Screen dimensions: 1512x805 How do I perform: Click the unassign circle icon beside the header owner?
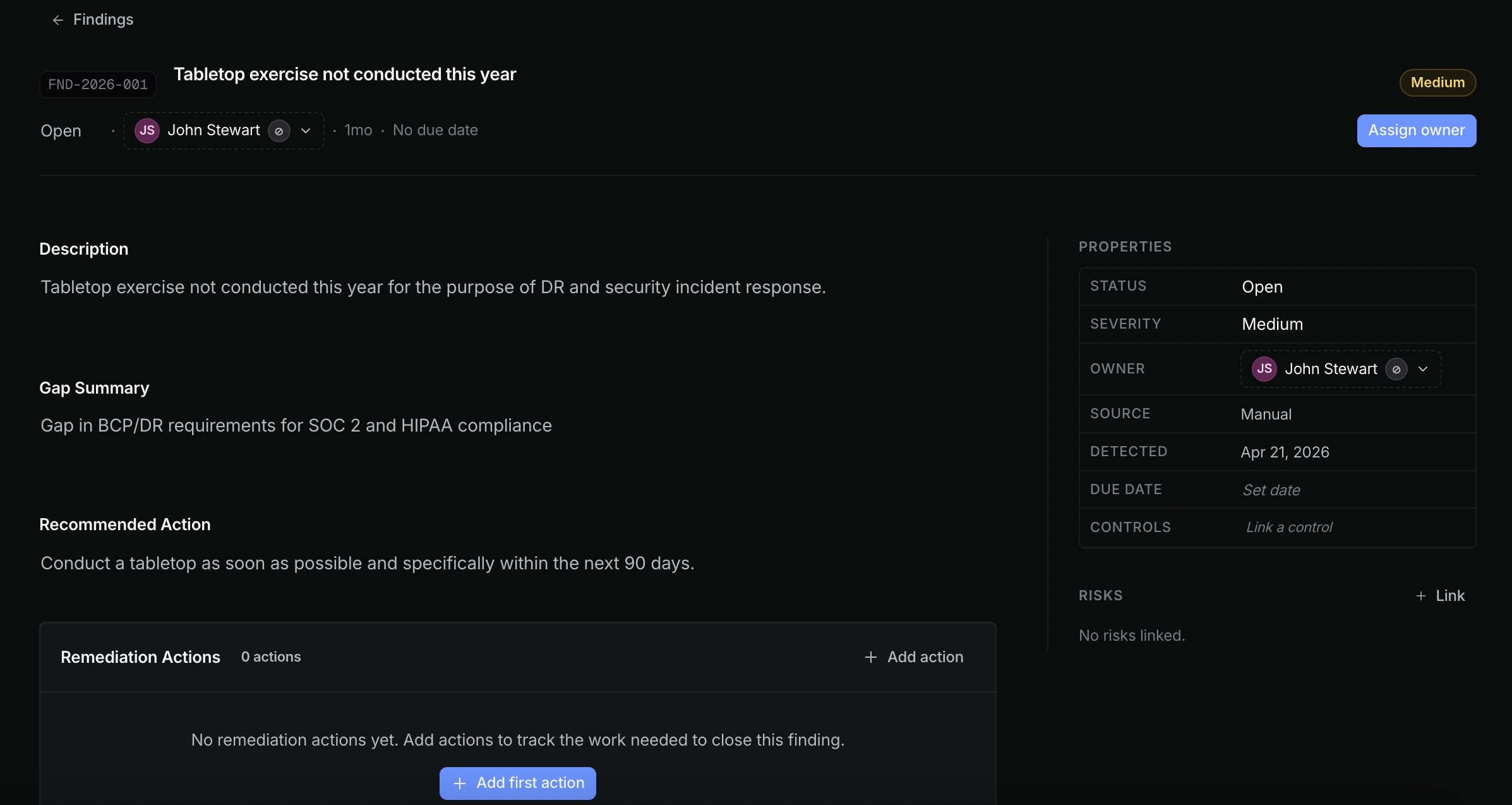[x=279, y=131]
